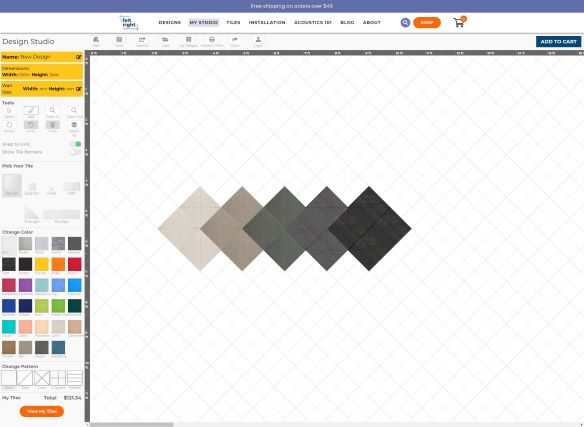This screenshot has width=584, height=427.
Task: Open the About menu item
Action: pos(372,23)
